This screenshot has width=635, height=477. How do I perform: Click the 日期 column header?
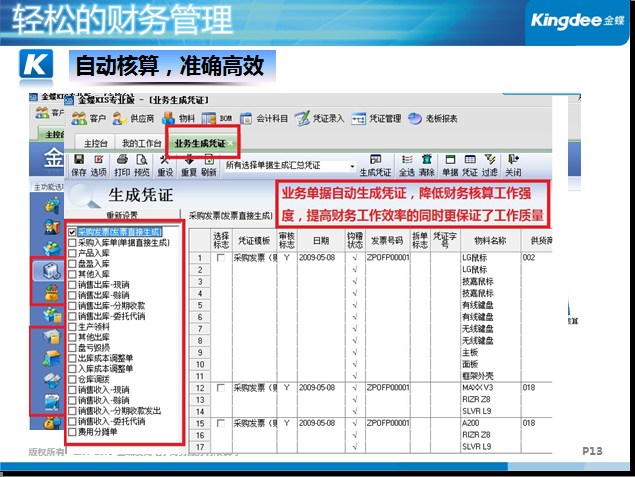point(321,241)
